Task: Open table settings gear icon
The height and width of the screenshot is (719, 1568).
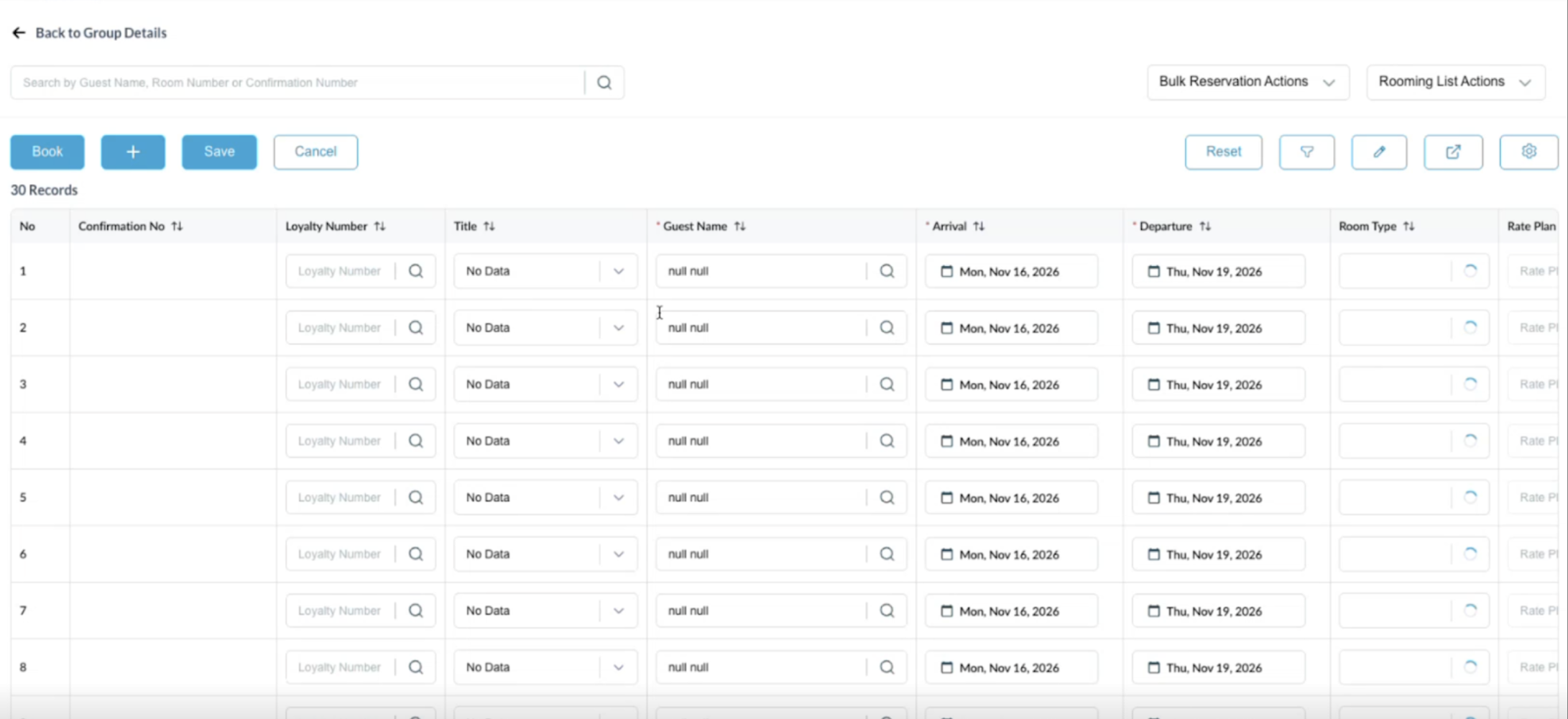Action: (x=1528, y=152)
